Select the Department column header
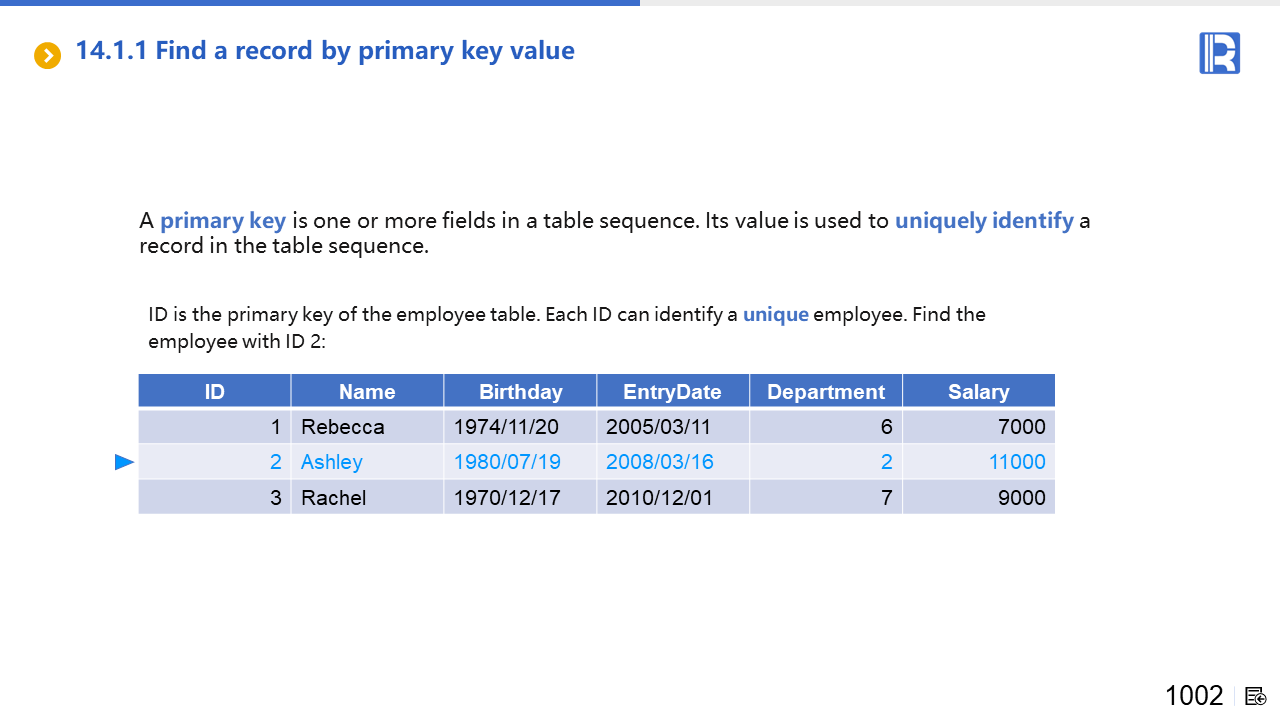The width and height of the screenshot is (1280, 720). [x=825, y=392]
